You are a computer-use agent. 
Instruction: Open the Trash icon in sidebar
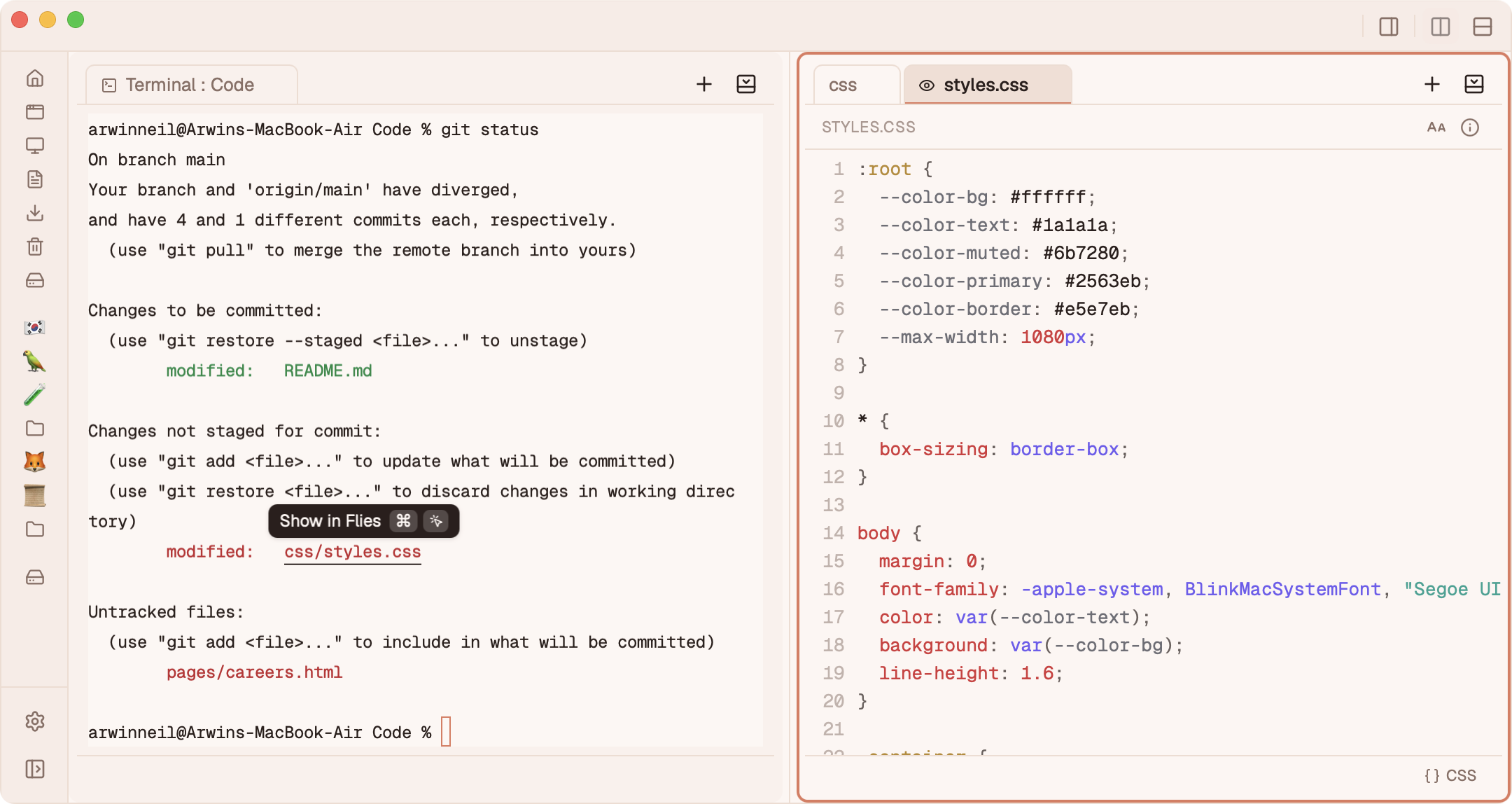[35, 246]
